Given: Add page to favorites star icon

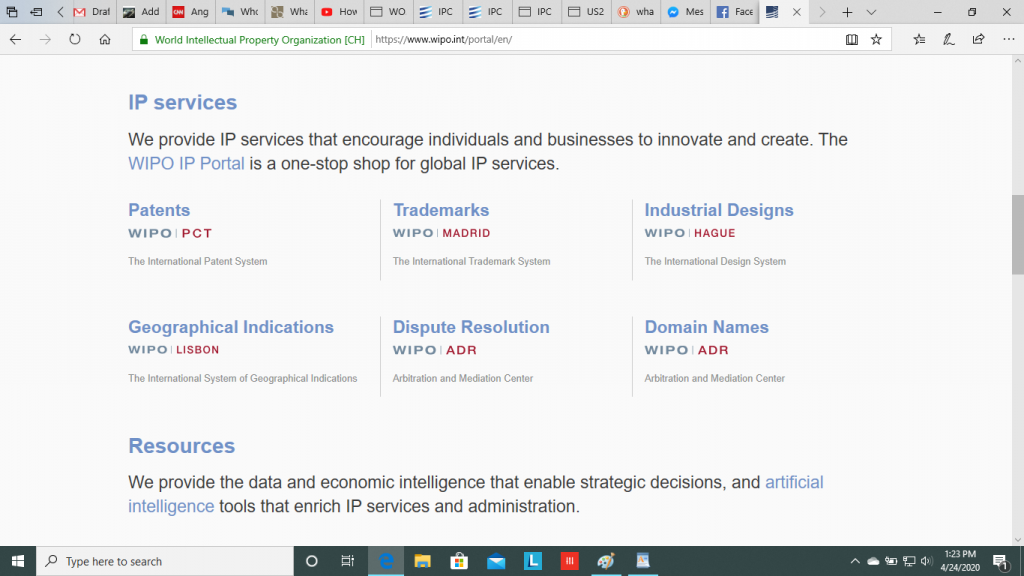Looking at the screenshot, I should point(876,40).
